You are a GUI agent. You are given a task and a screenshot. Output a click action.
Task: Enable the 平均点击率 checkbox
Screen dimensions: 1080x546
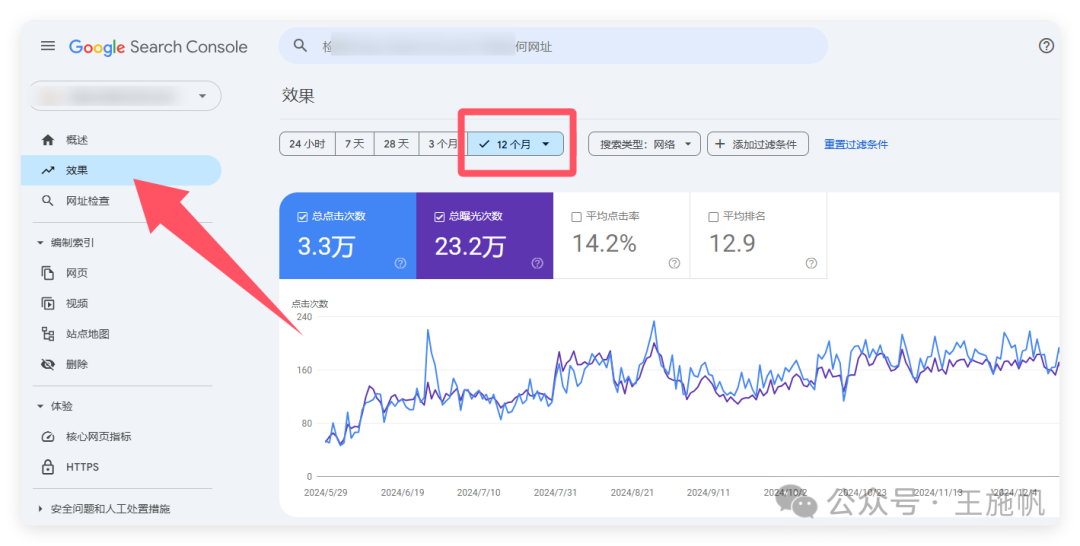coord(577,217)
